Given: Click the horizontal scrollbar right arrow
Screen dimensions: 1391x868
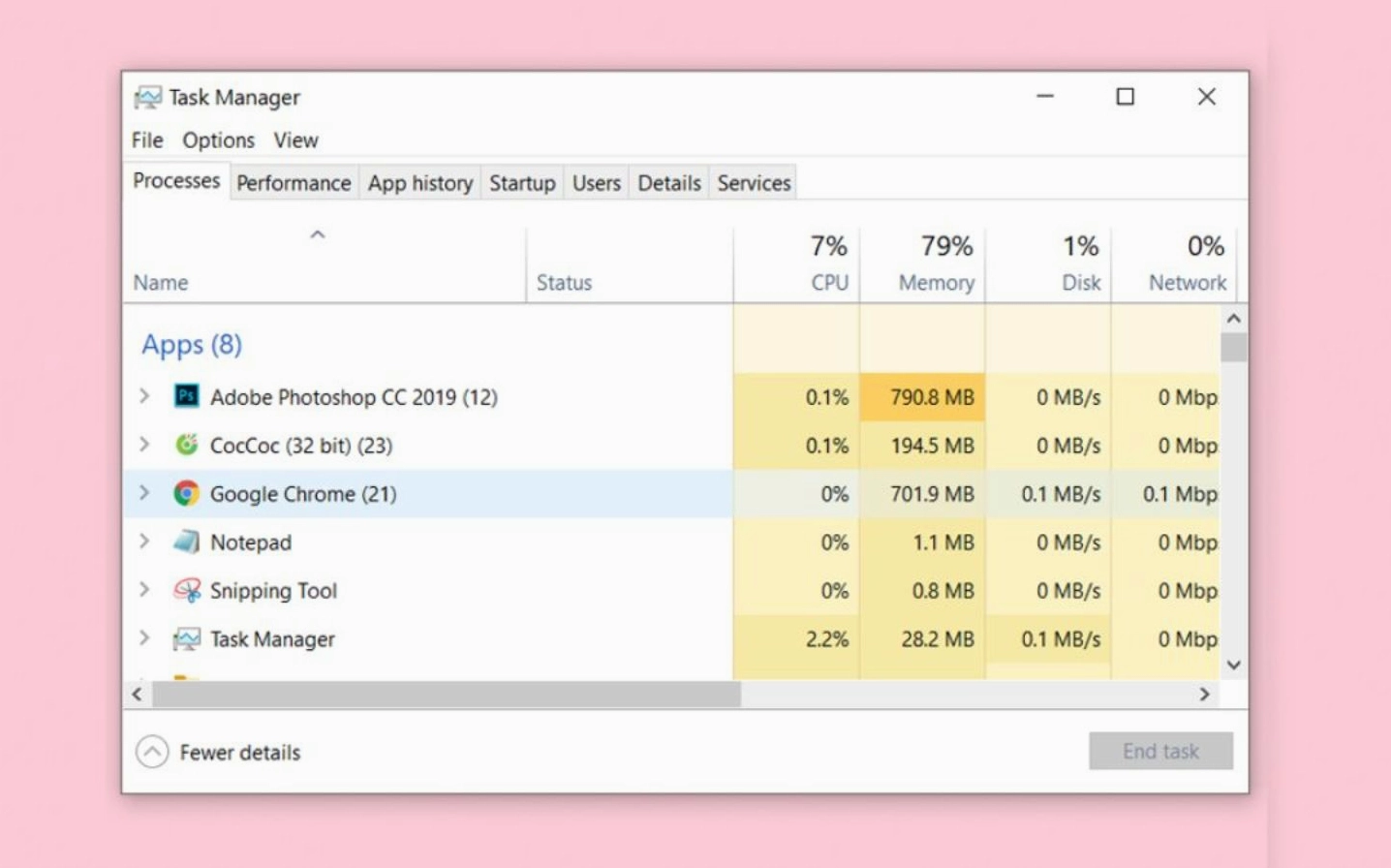Looking at the screenshot, I should 1204,694.
